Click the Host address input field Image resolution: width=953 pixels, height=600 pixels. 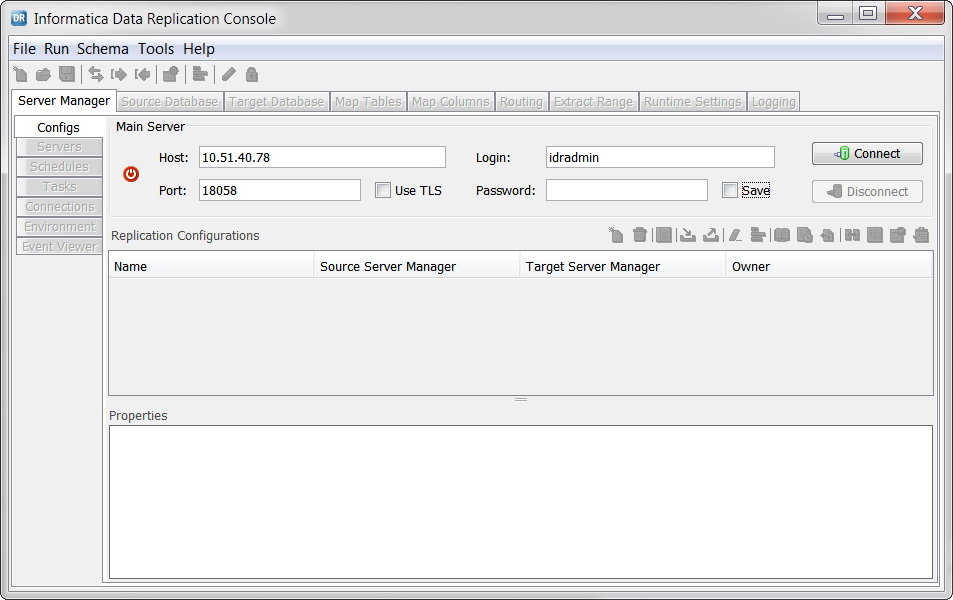click(x=321, y=157)
